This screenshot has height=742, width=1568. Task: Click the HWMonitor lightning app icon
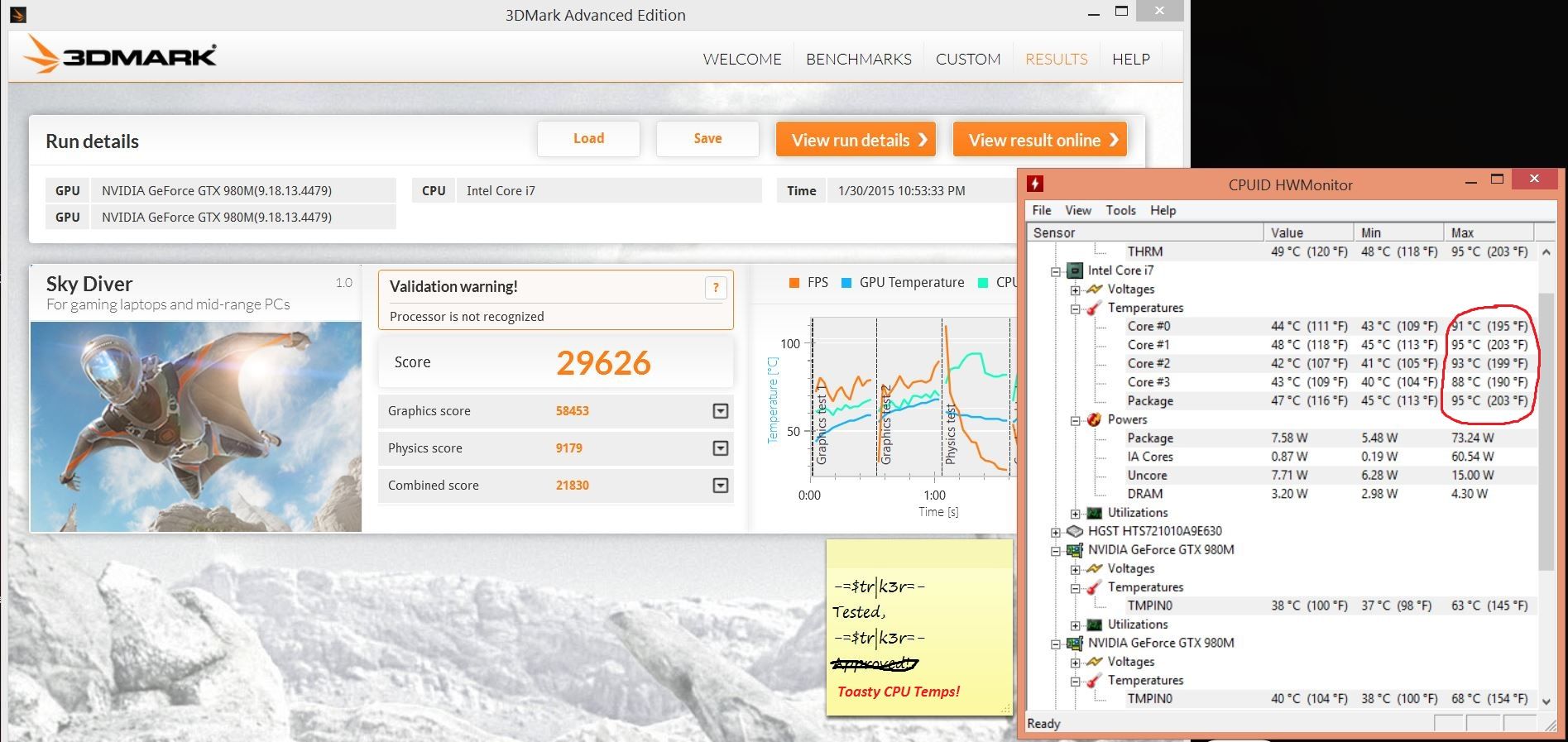[1035, 184]
